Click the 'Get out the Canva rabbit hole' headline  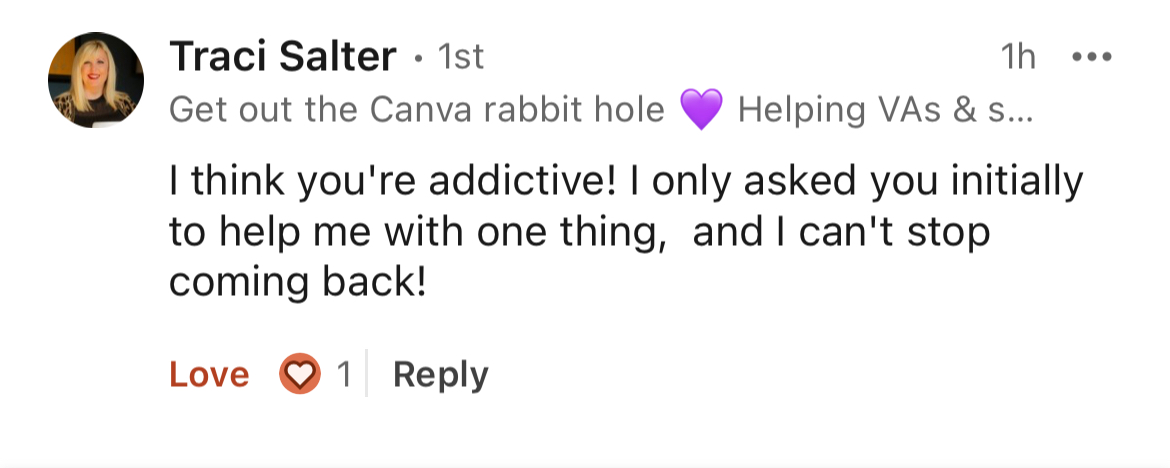click(x=416, y=109)
